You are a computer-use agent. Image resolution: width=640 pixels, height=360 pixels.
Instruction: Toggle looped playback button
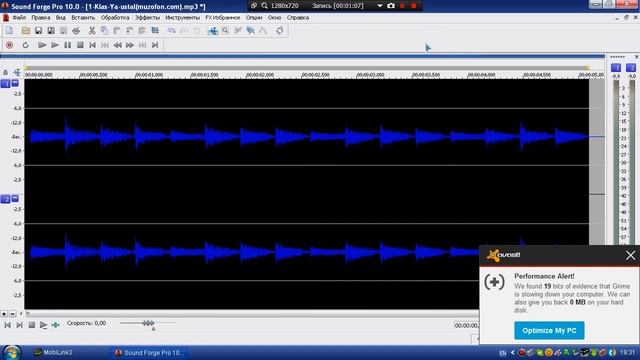25,45
